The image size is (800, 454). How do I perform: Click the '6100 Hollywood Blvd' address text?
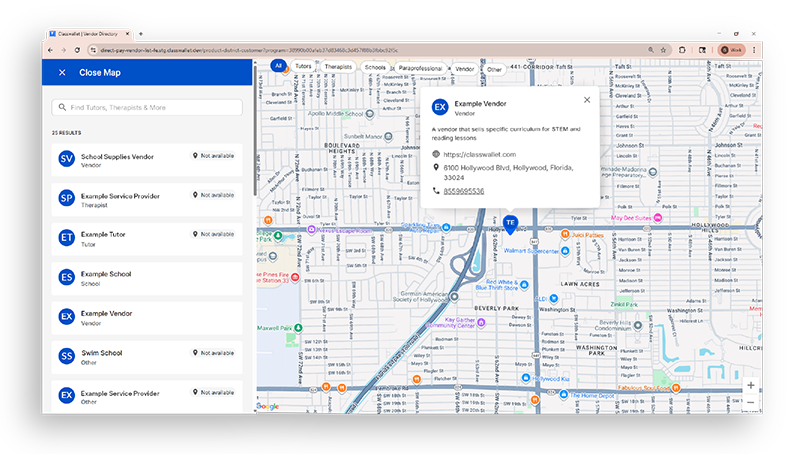[x=508, y=172]
